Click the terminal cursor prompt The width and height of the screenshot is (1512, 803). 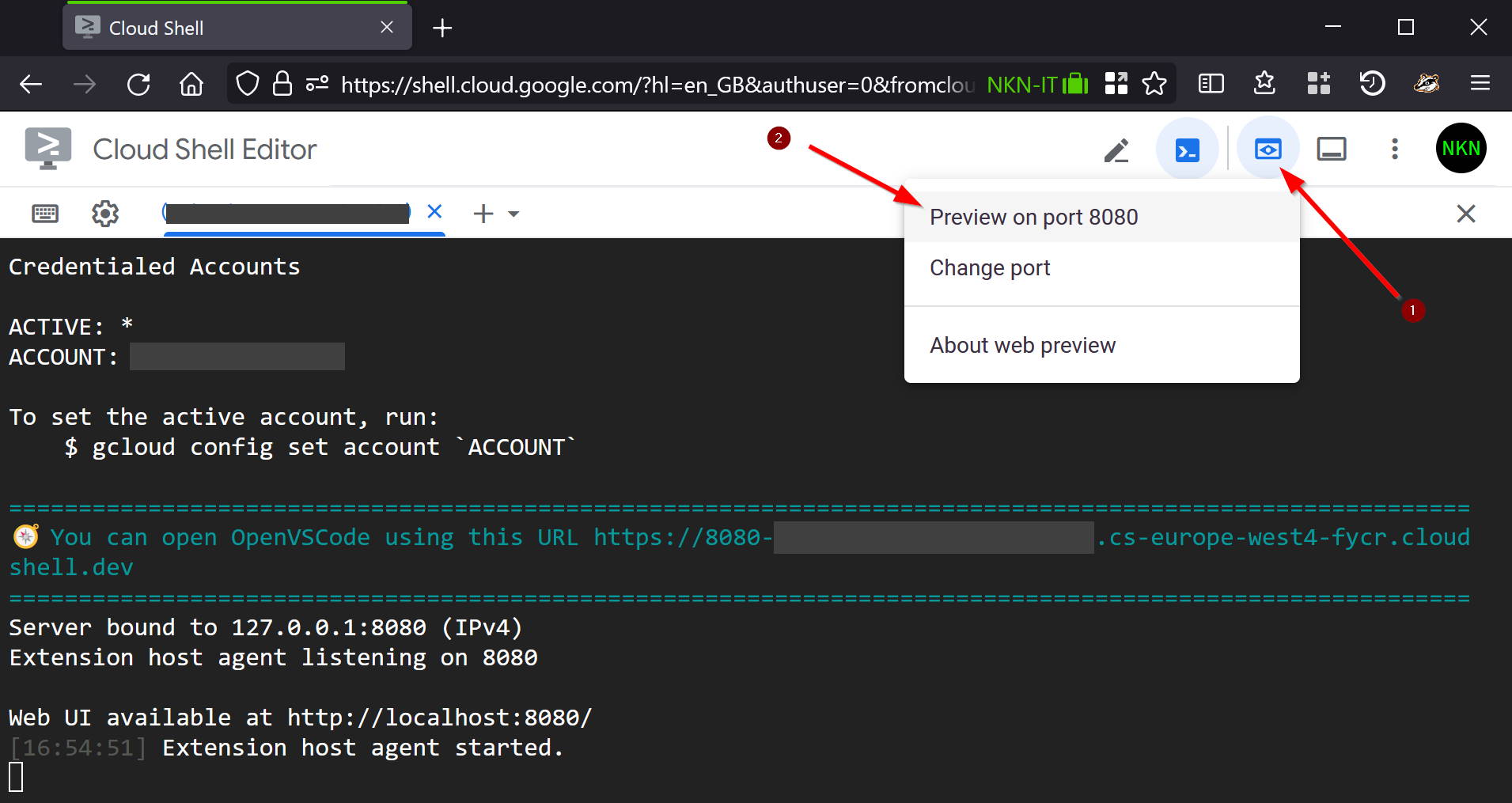click(16, 777)
